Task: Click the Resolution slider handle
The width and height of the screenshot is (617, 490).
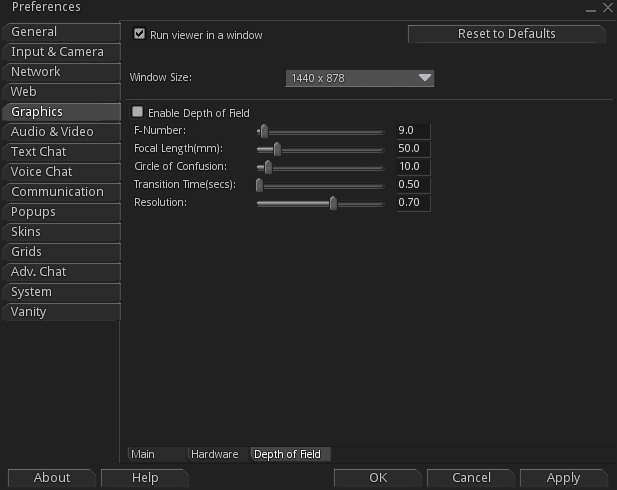Action: pos(333,203)
